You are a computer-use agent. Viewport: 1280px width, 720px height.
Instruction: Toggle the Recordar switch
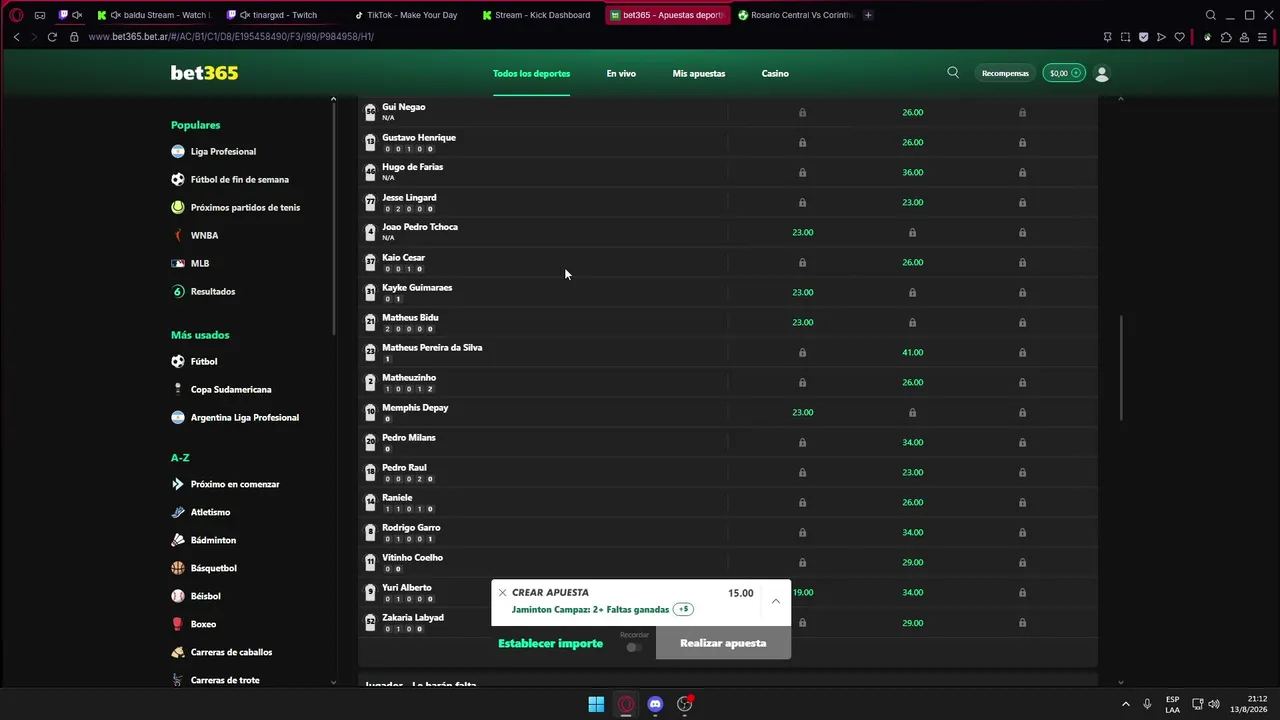[x=633, y=647]
